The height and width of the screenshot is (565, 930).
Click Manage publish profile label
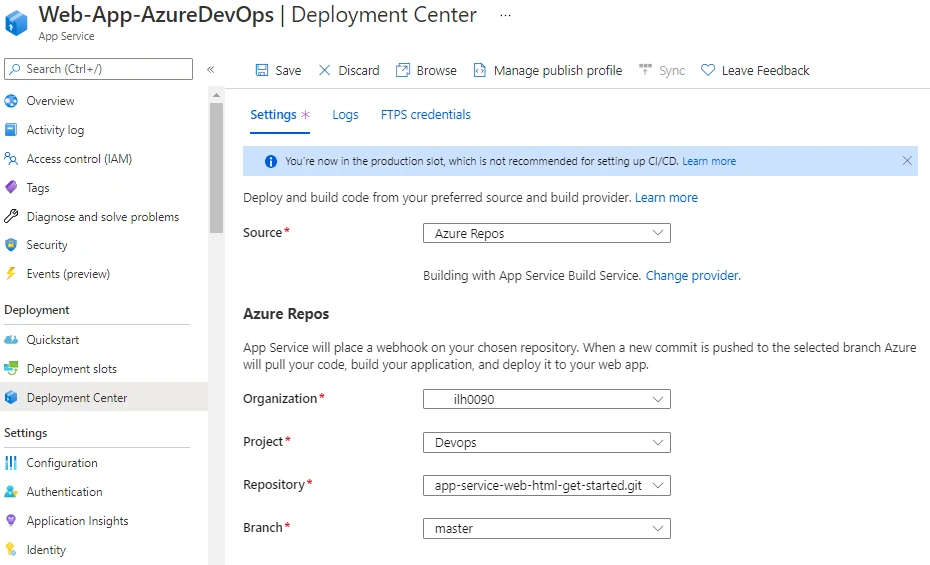tap(558, 71)
